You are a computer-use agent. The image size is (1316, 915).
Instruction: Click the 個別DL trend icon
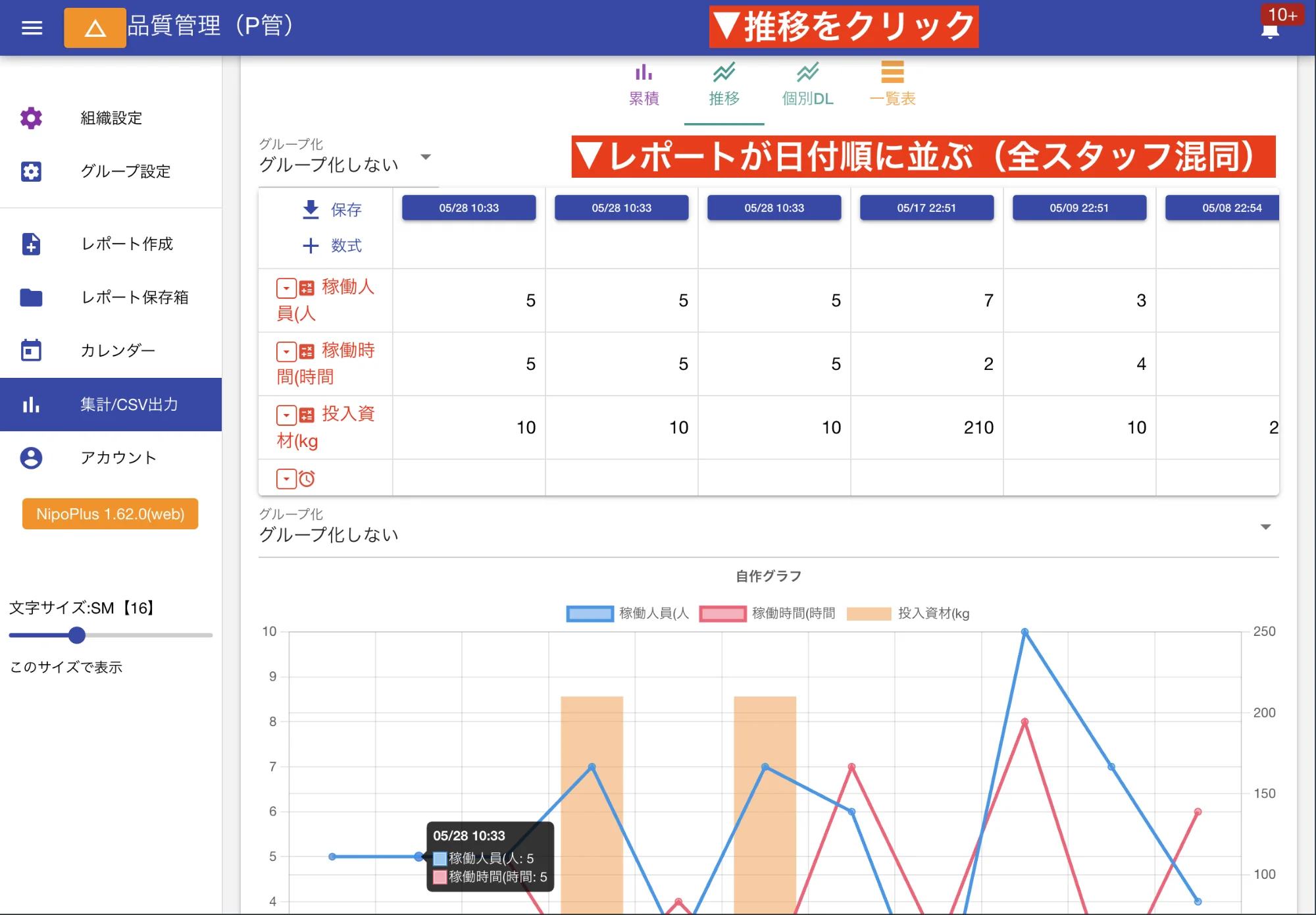(x=807, y=71)
